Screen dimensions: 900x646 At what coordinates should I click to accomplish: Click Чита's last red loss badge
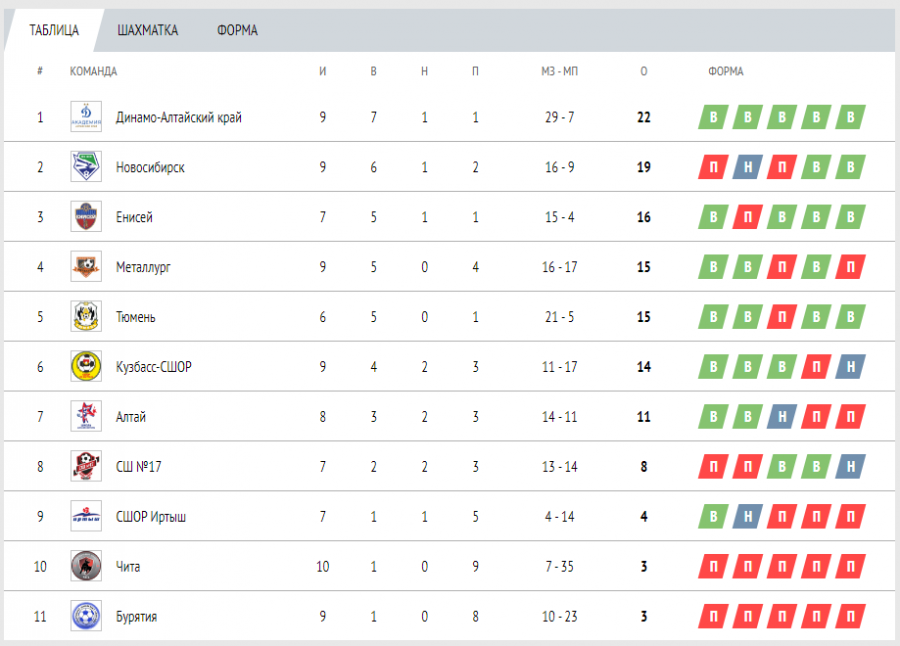851,567
